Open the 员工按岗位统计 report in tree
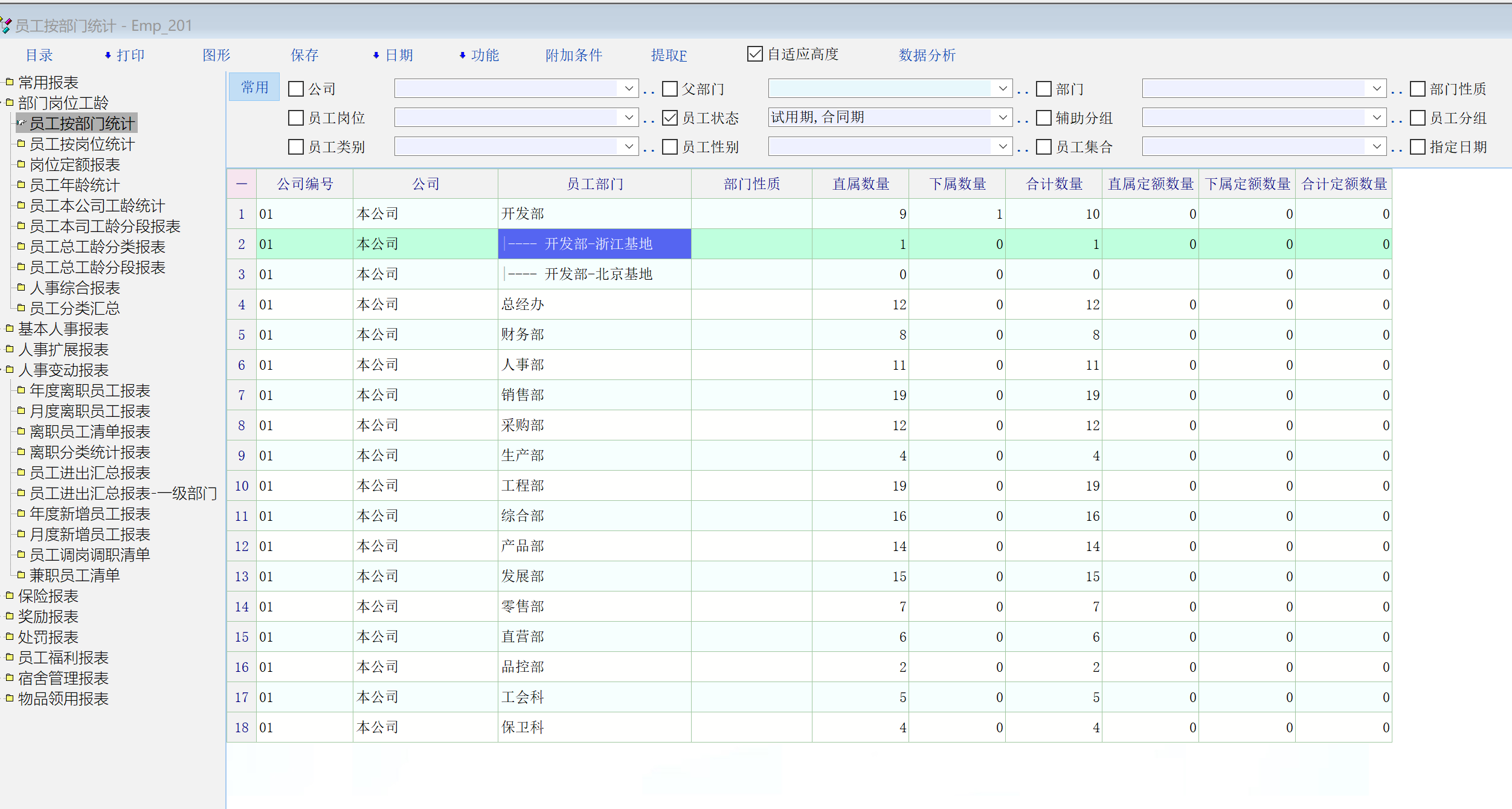This screenshot has height=809, width=1512. point(82,144)
